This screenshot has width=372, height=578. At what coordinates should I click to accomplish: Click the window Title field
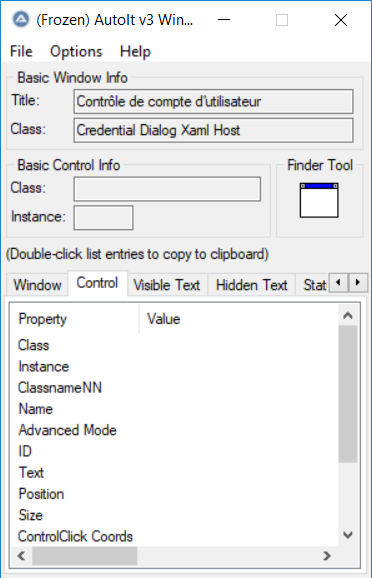(213, 101)
